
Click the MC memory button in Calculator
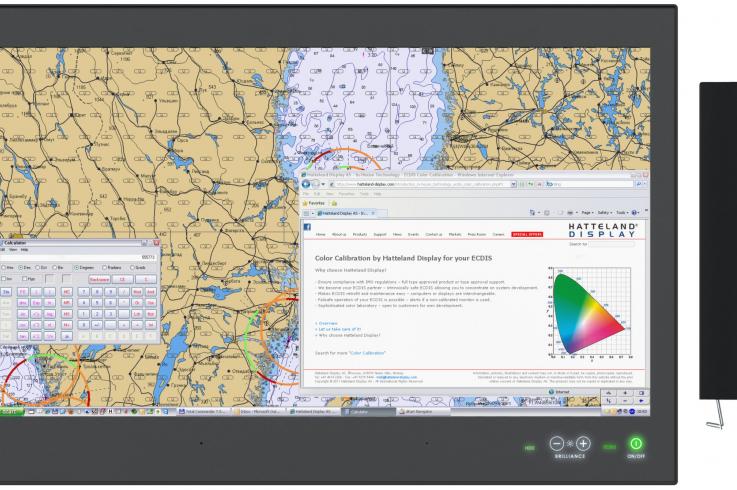click(x=67, y=292)
